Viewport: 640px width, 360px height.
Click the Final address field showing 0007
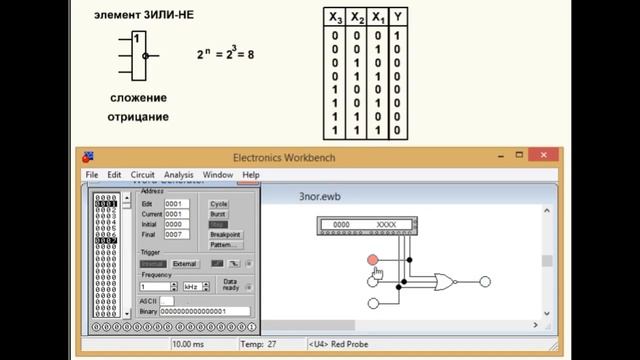[x=177, y=234]
